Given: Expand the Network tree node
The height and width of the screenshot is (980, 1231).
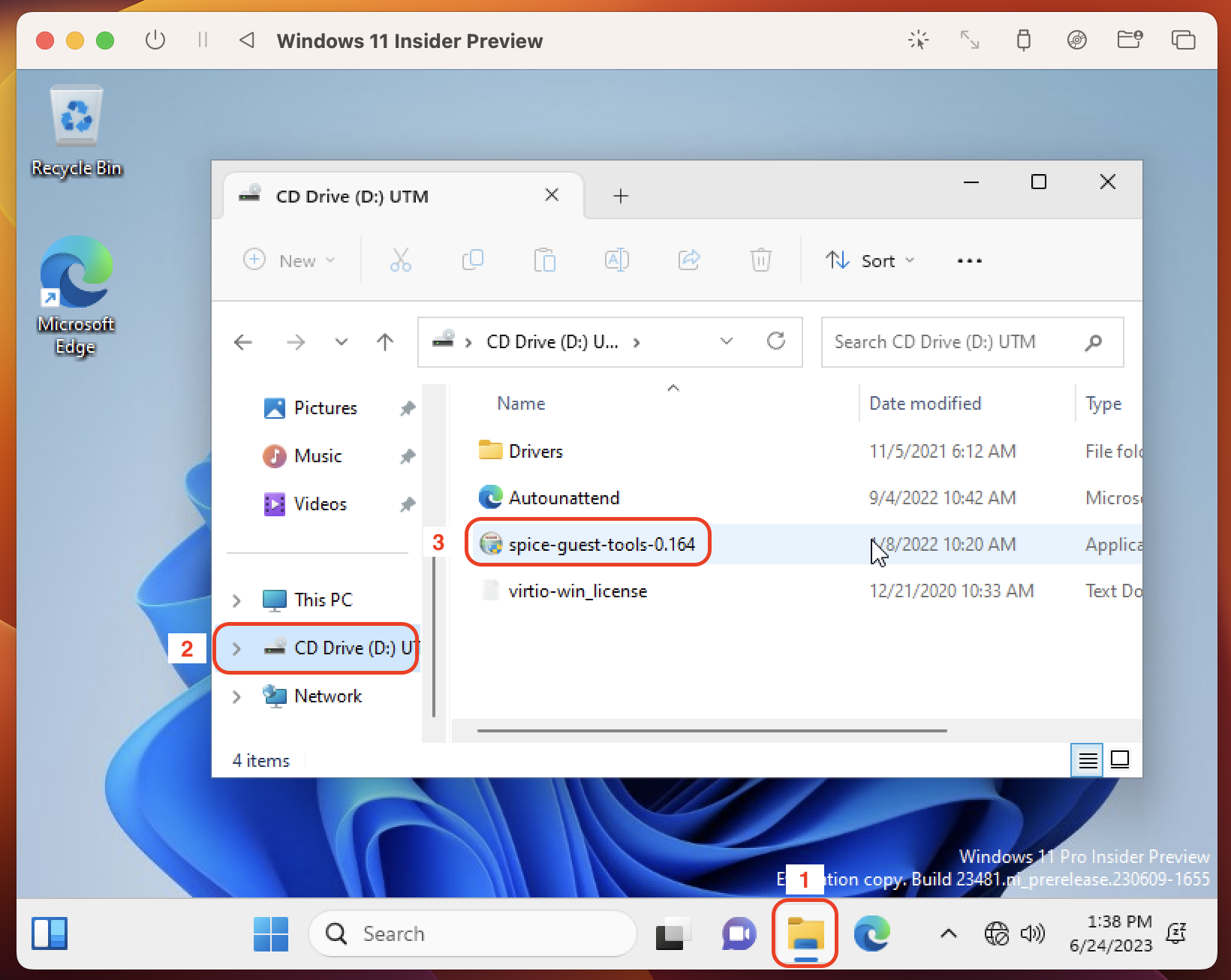Looking at the screenshot, I should pyautogui.click(x=237, y=696).
